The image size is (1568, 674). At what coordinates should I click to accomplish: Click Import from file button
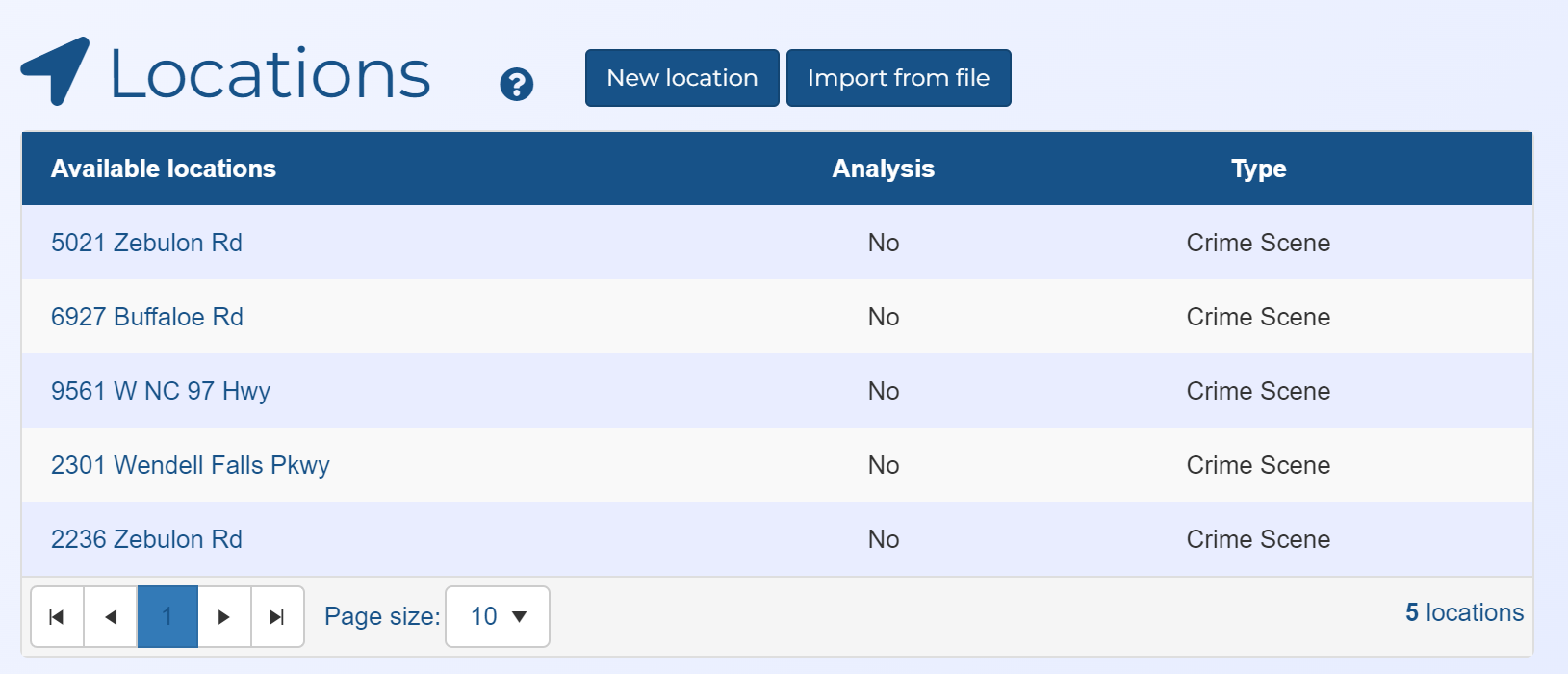[898, 78]
